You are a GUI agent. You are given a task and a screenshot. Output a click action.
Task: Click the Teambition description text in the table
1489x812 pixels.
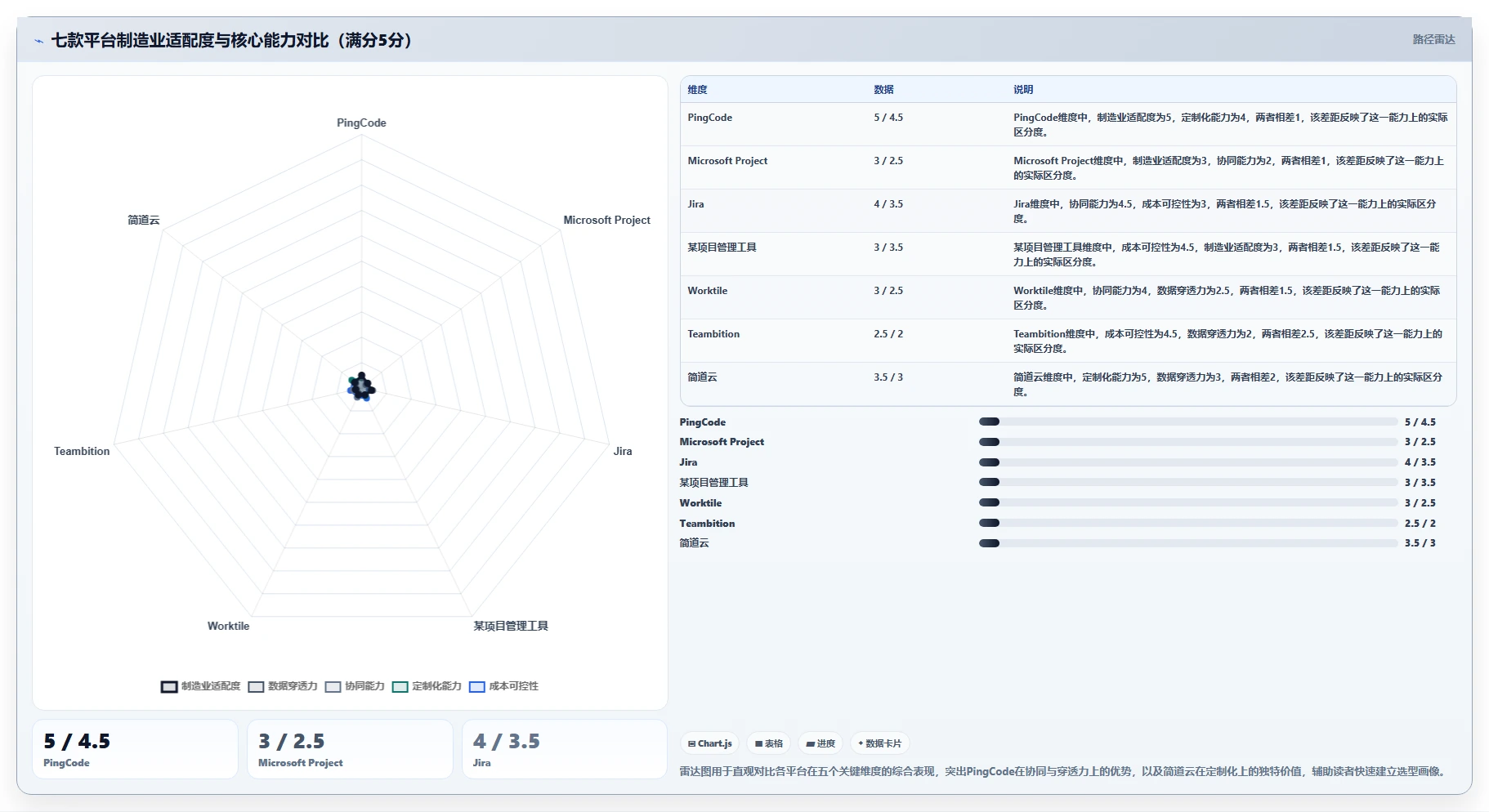1227,341
